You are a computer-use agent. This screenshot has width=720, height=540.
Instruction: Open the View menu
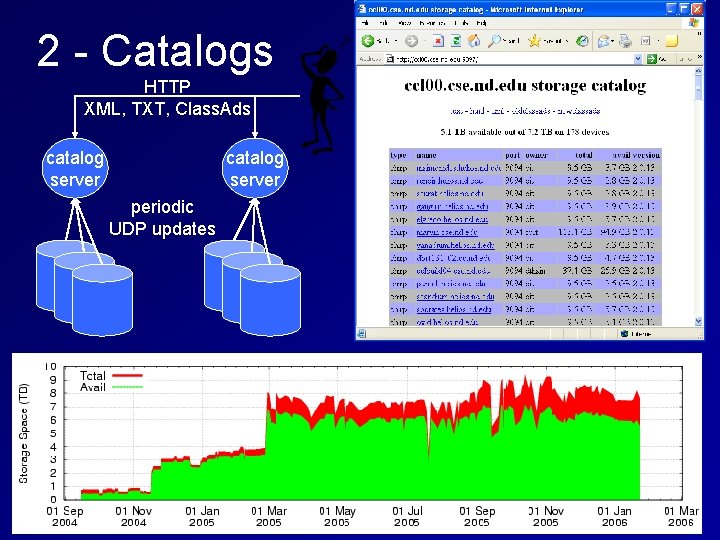pos(405,22)
